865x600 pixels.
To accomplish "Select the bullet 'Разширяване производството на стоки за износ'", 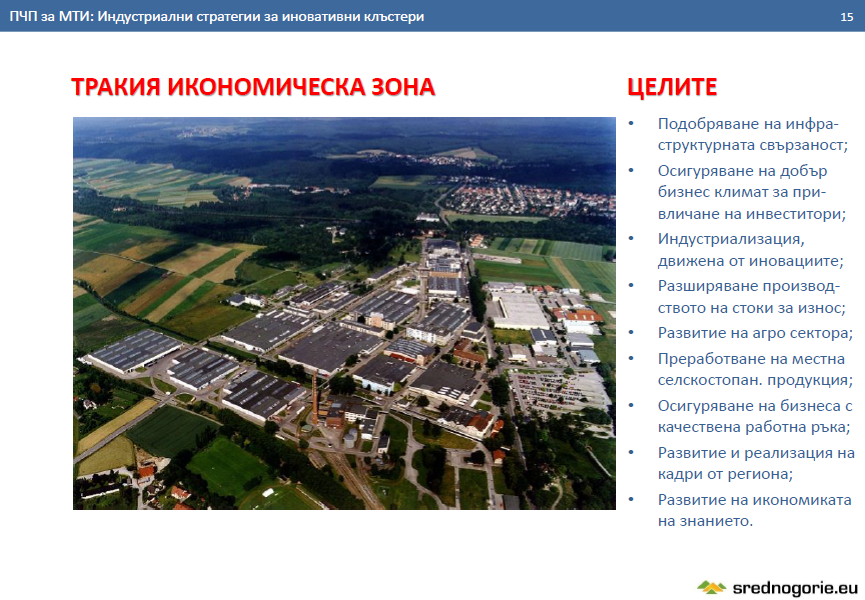I will point(751,297).
